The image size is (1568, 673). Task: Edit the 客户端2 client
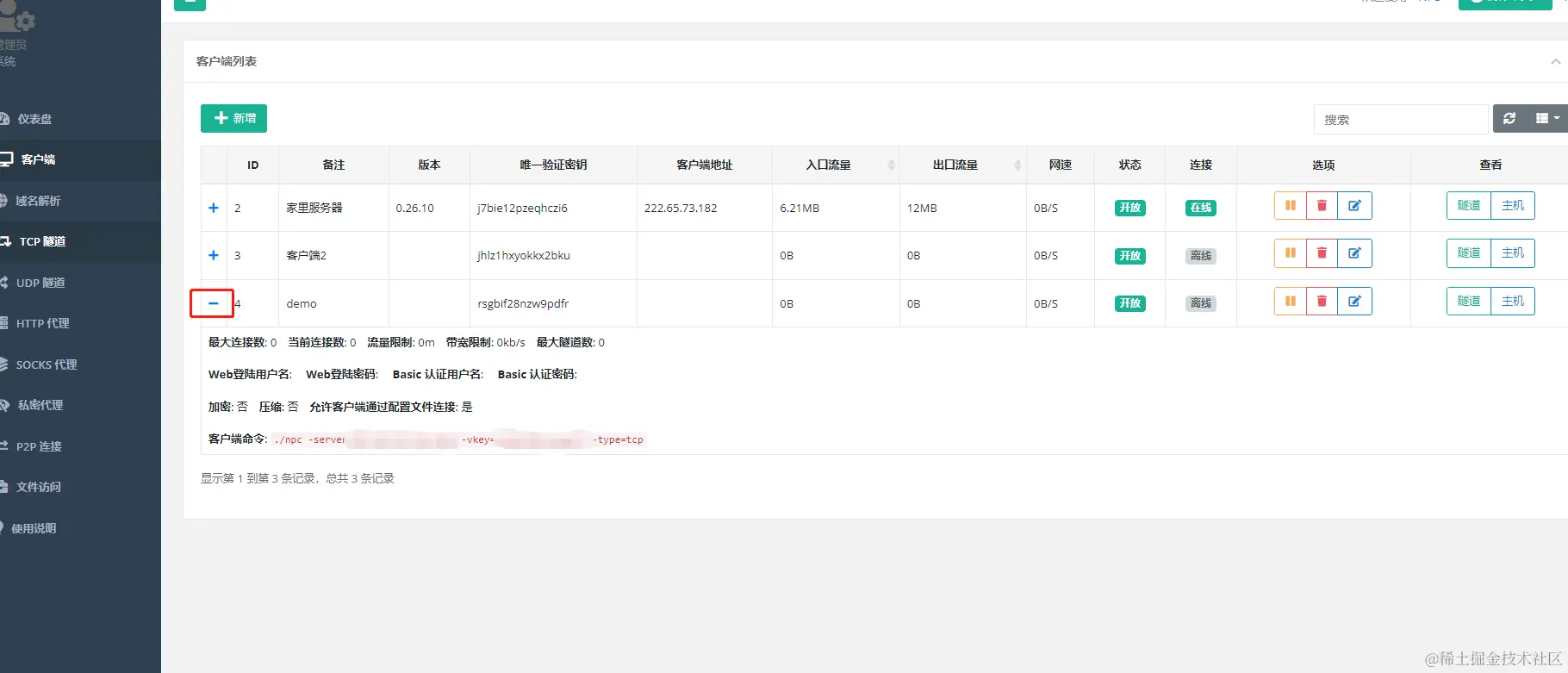1354,253
